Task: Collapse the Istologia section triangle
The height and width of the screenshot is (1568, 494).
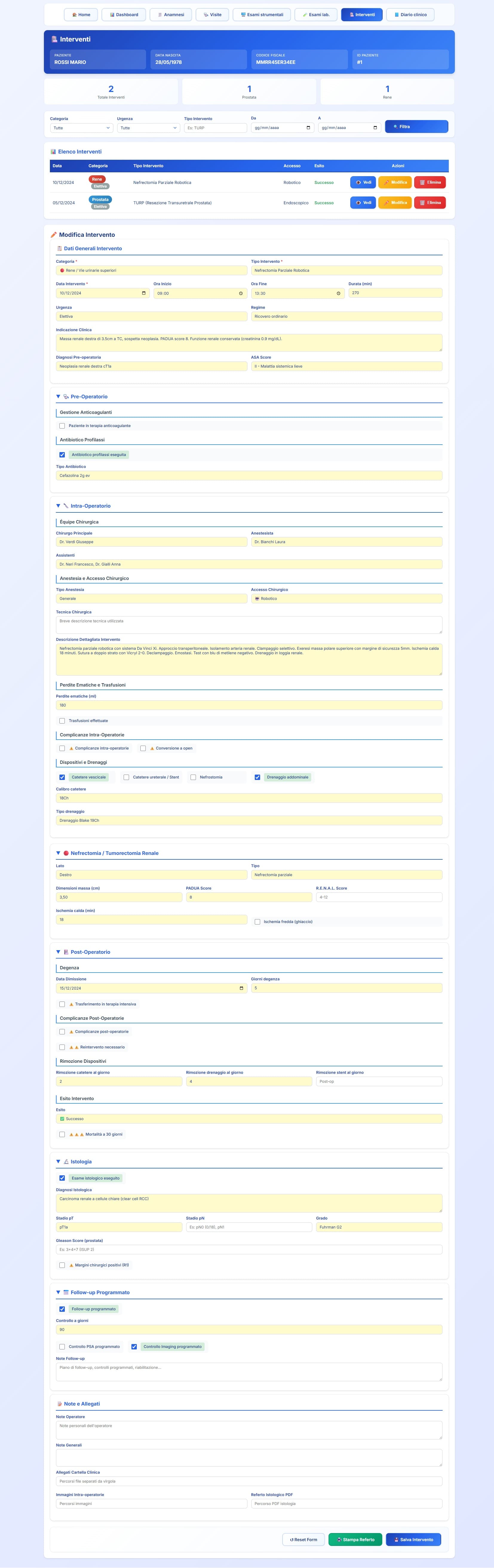Action: pyautogui.click(x=59, y=1161)
